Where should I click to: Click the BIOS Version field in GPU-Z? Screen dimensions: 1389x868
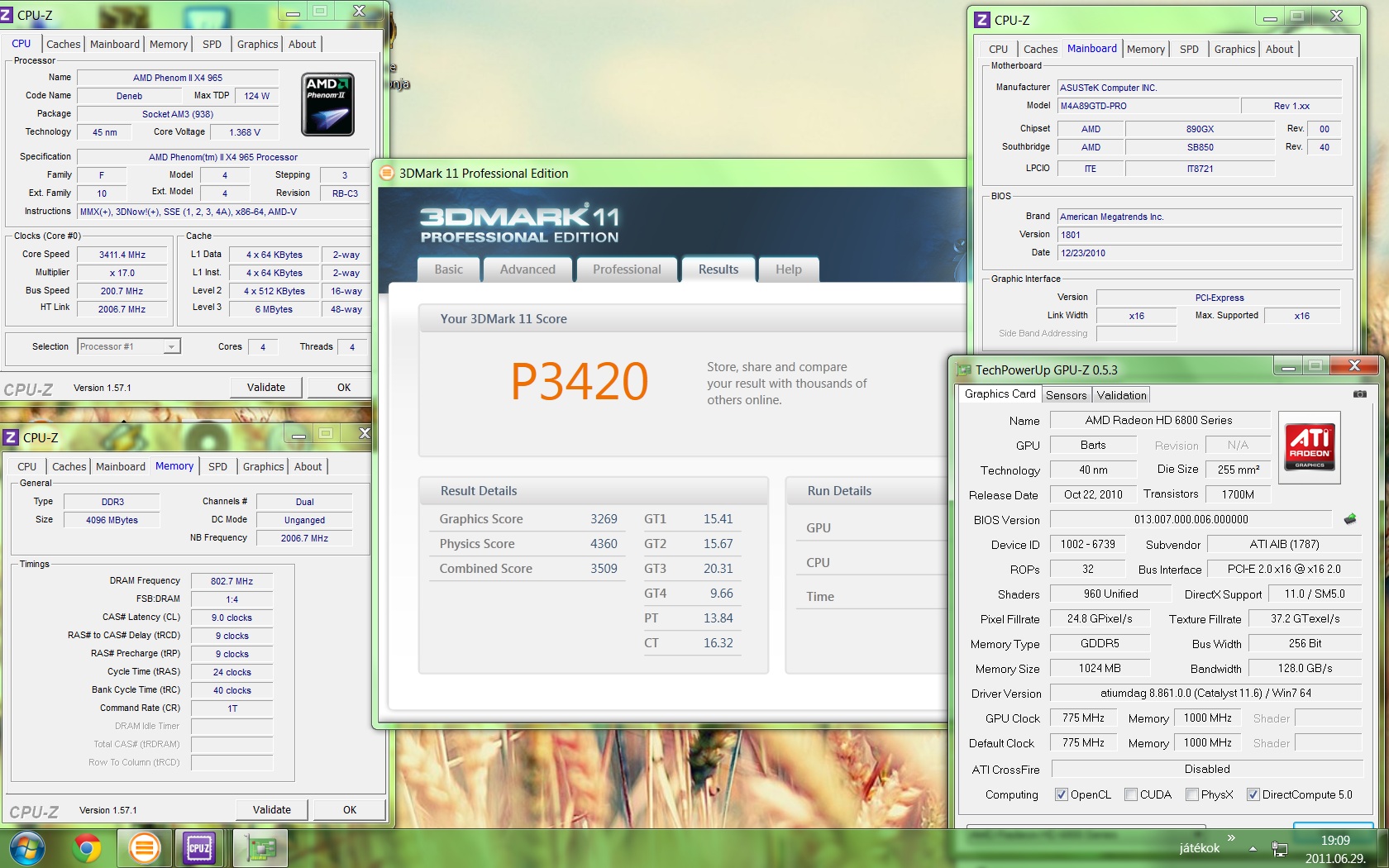click(1191, 519)
